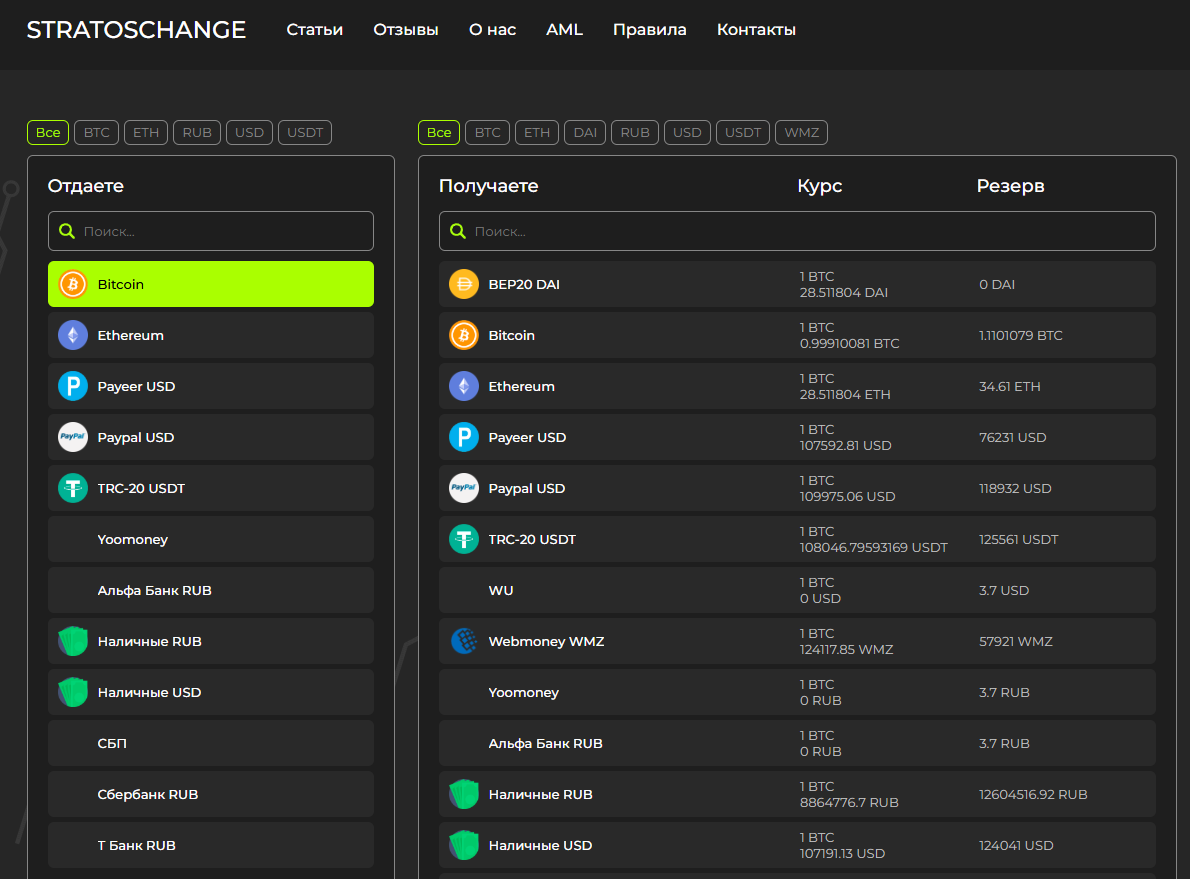
Task: Go to the AML page in navigation
Action: tap(564, 30)
